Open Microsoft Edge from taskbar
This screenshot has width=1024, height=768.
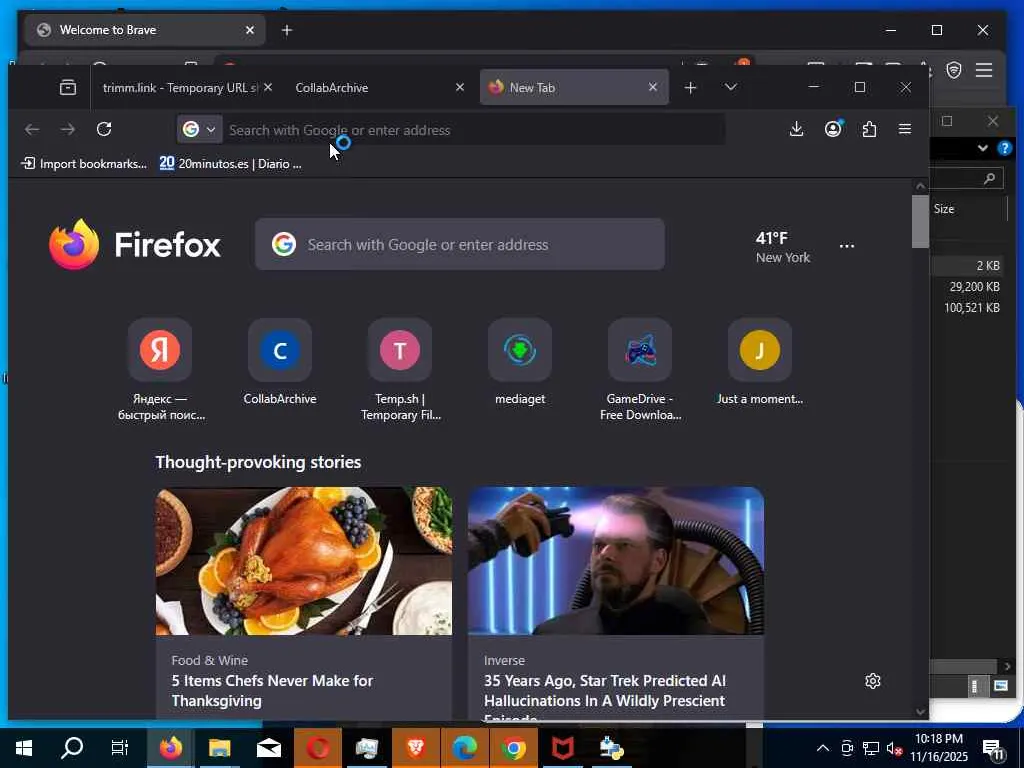coord(465,748)
